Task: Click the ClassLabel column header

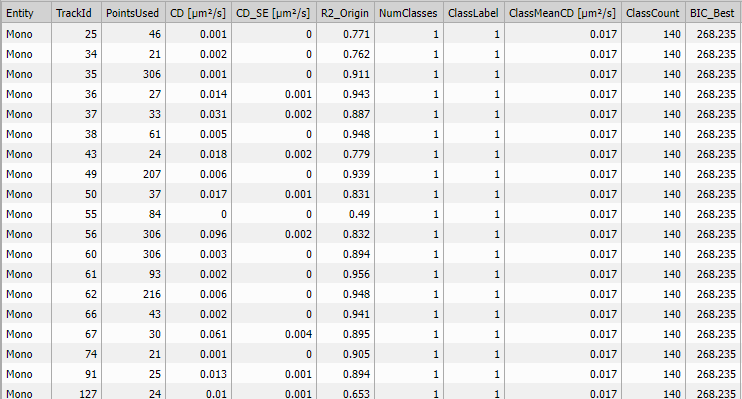Action: [474, 13]
